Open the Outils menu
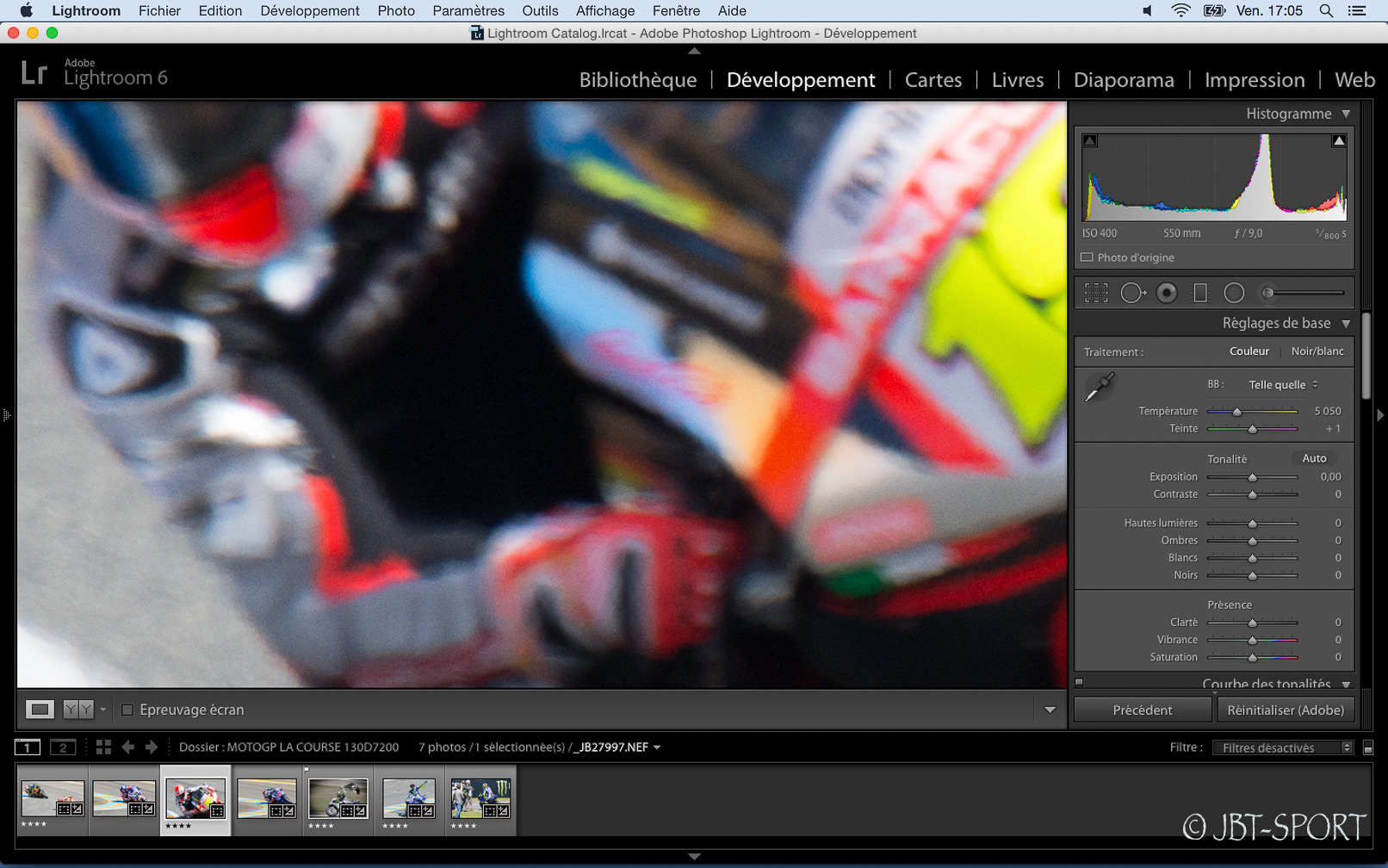The height and width of the screenshot is (868, 1388). [x=540, y=11]
